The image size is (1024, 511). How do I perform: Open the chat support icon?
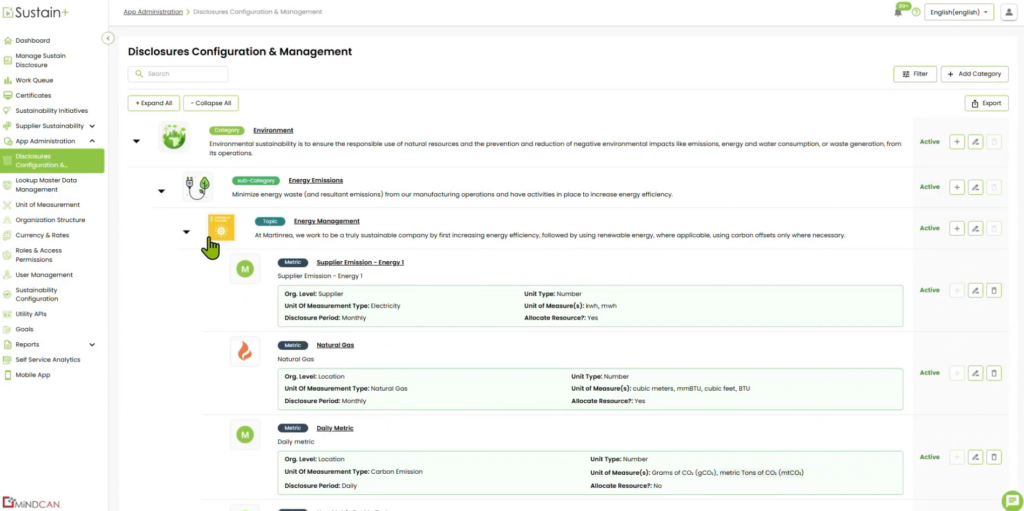[1010, 499]
